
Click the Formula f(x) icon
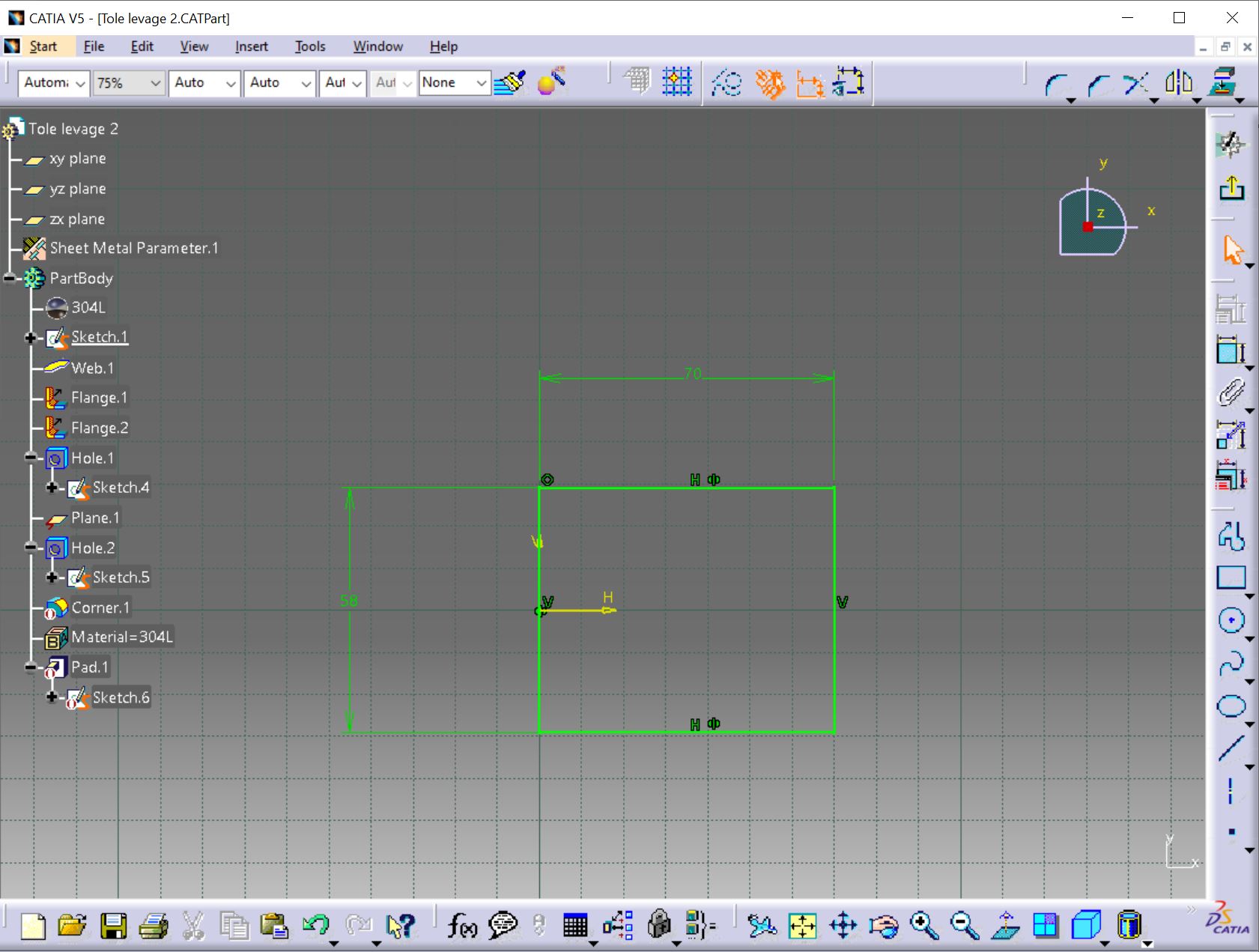point(461,927)
